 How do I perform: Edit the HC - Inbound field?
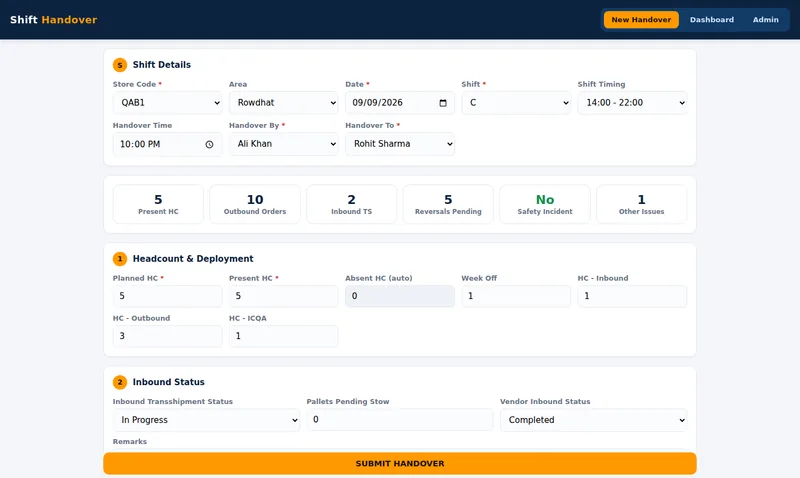(x=632, y=296)
